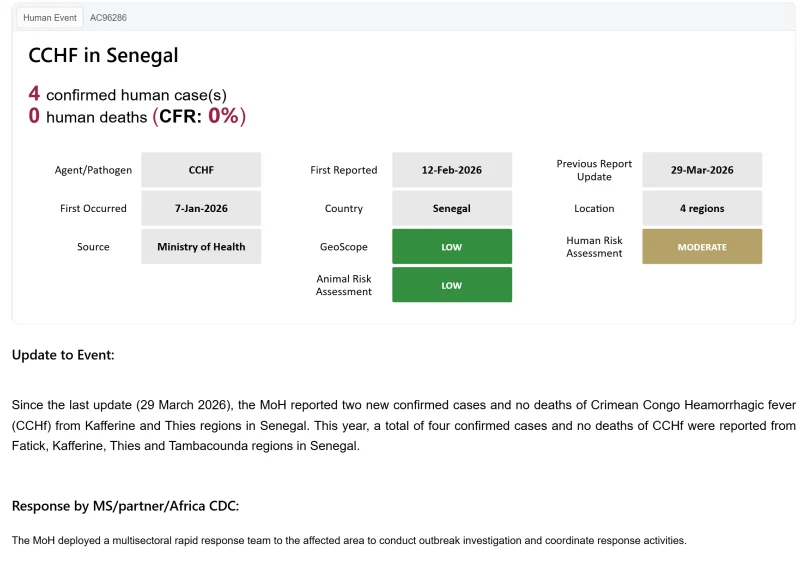Click the green GeoScope LOW badge

click(x=452, y=247)
